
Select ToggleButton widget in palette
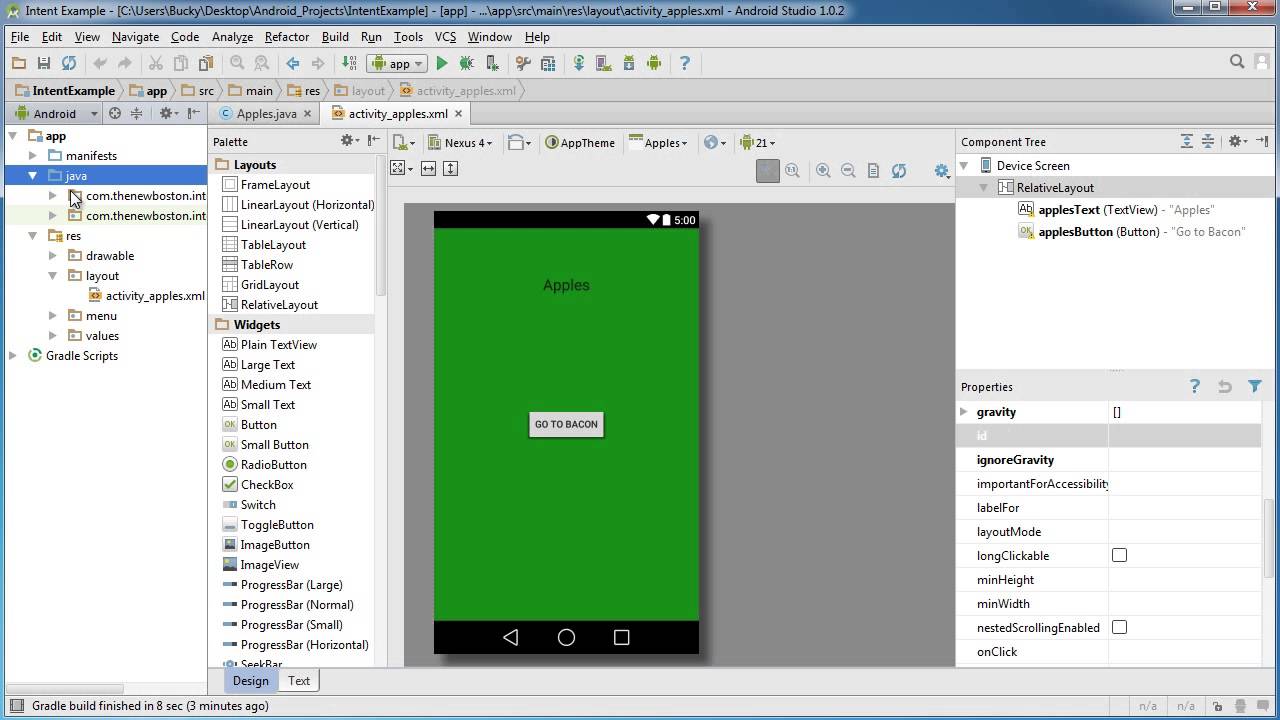[x=268, y=525]
